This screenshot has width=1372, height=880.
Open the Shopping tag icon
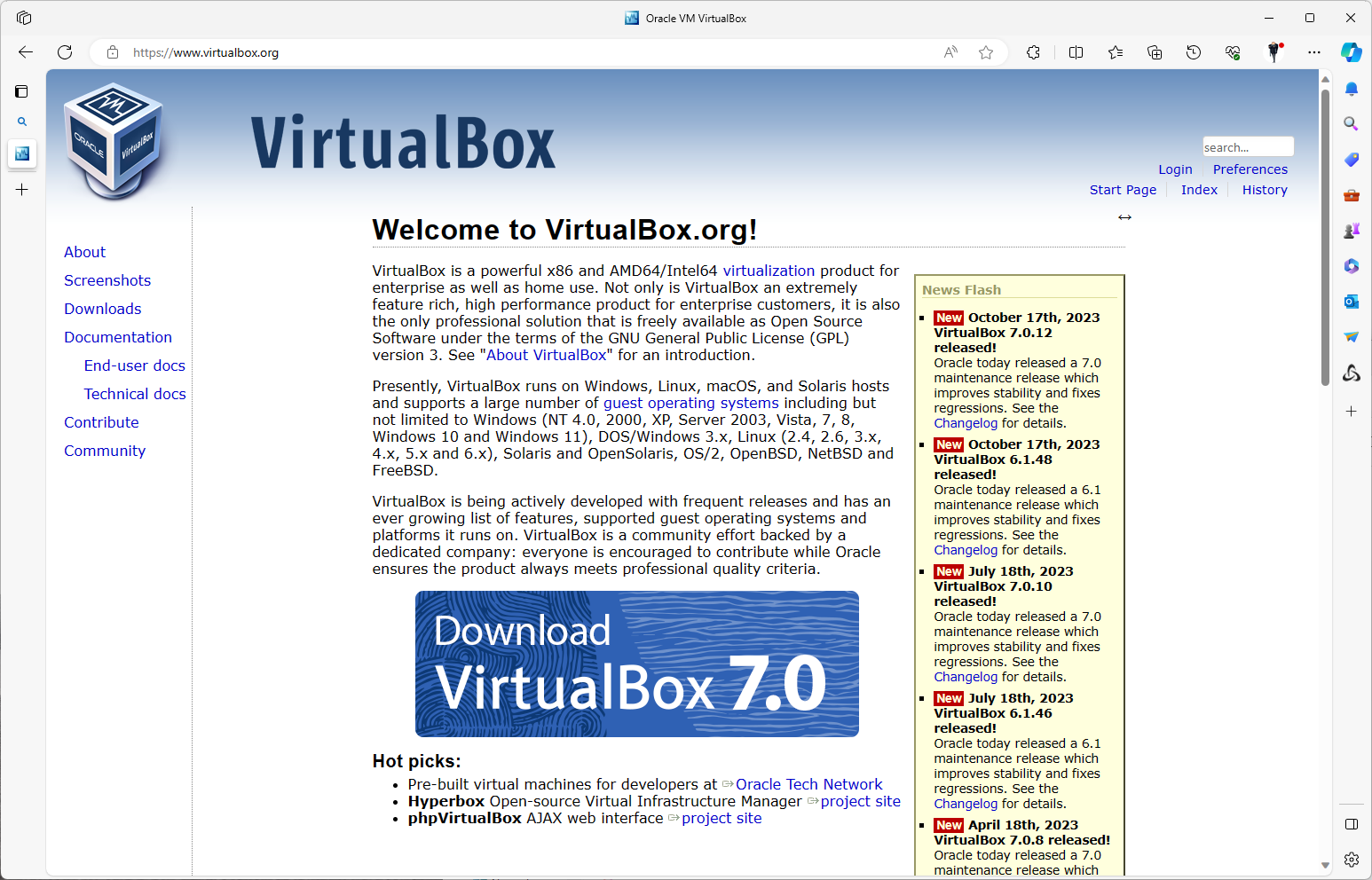(1351, 160)
